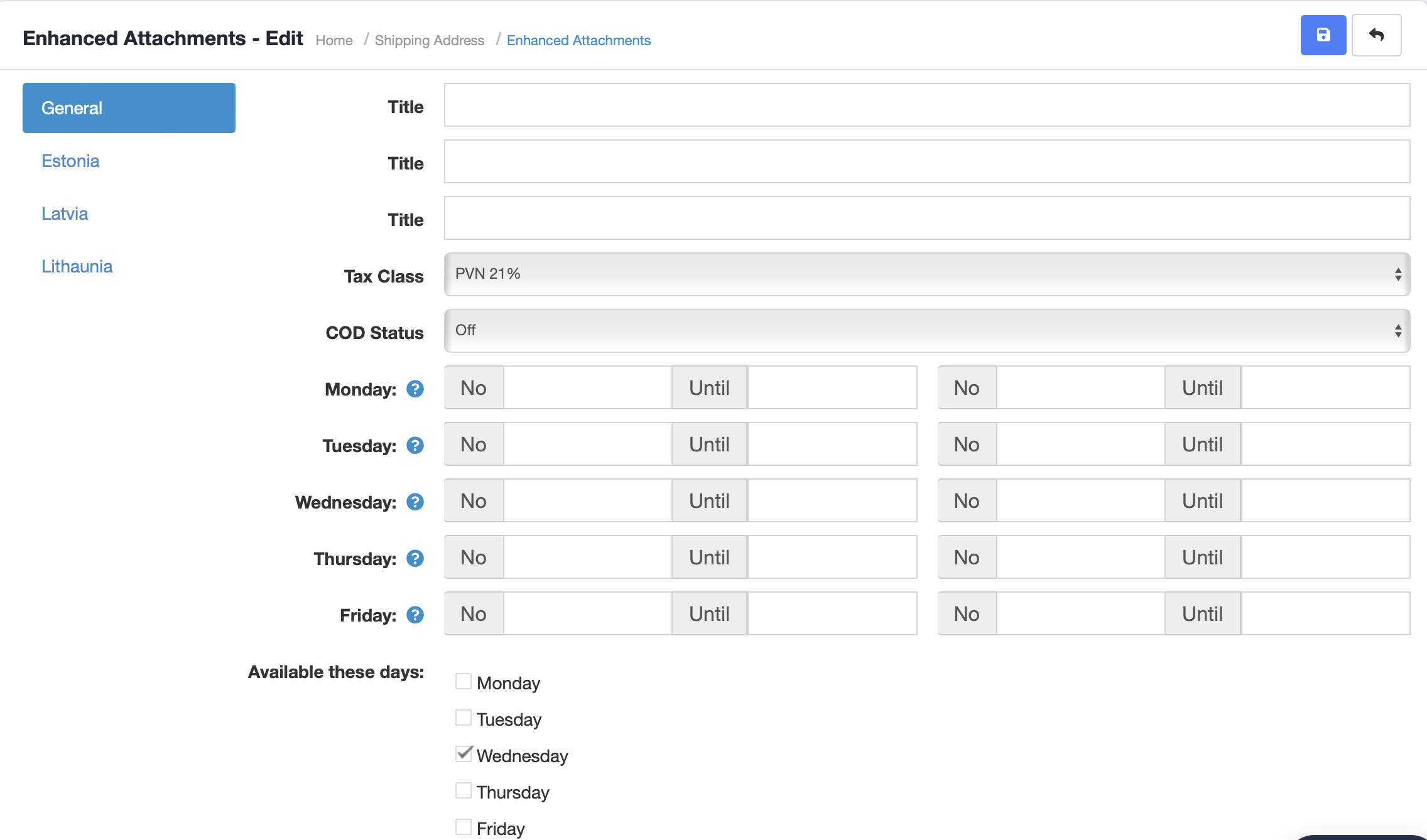This screenshot has width=1427, height=840.
Task: Enable the Monday availability checkbox
Action: click(x=464, y=682)
